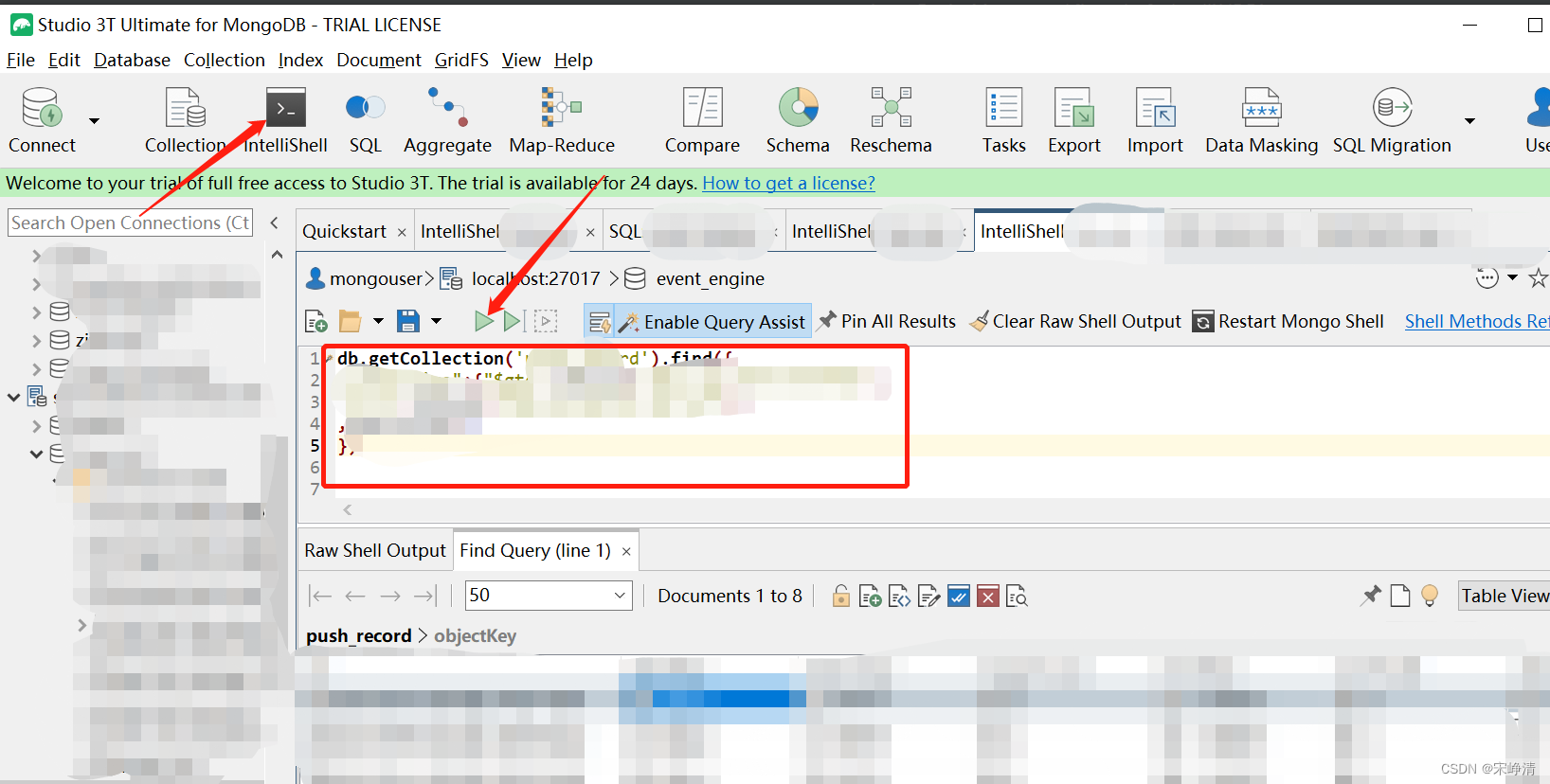Collapse the connection tree panel chevron
The height and width of the screenshot is (784, 1550).
click(x=274, y=223)
